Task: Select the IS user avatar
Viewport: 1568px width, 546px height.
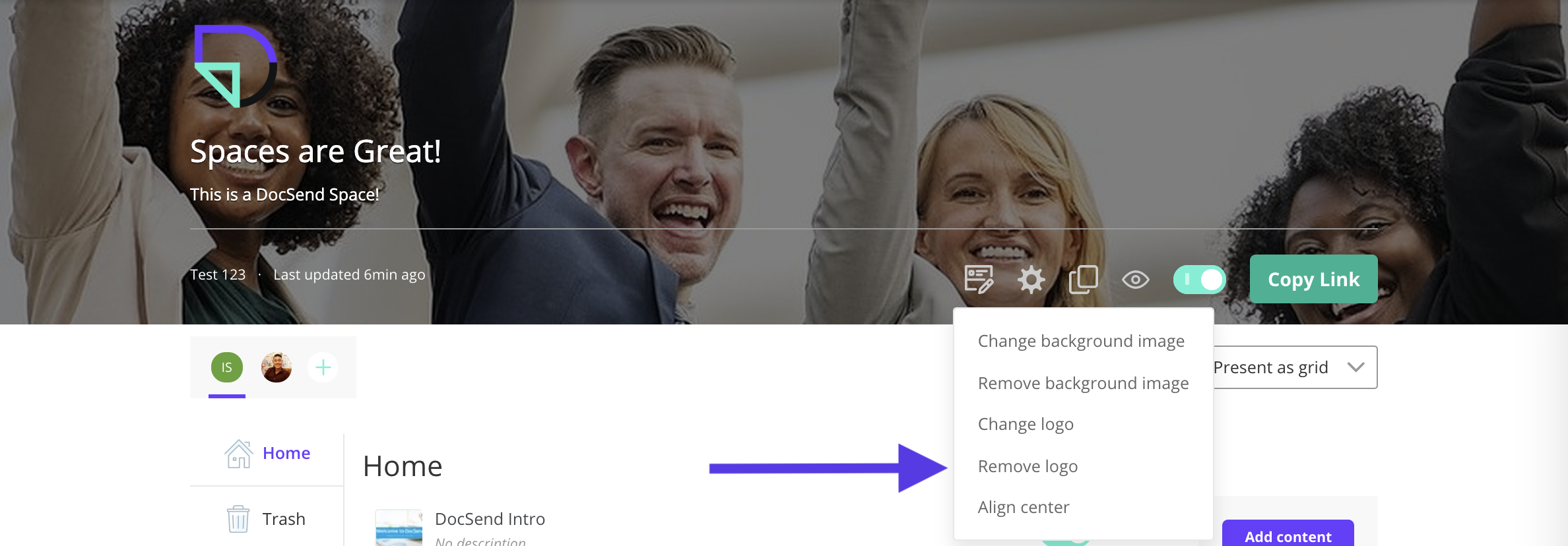Action: coord(227,367)
